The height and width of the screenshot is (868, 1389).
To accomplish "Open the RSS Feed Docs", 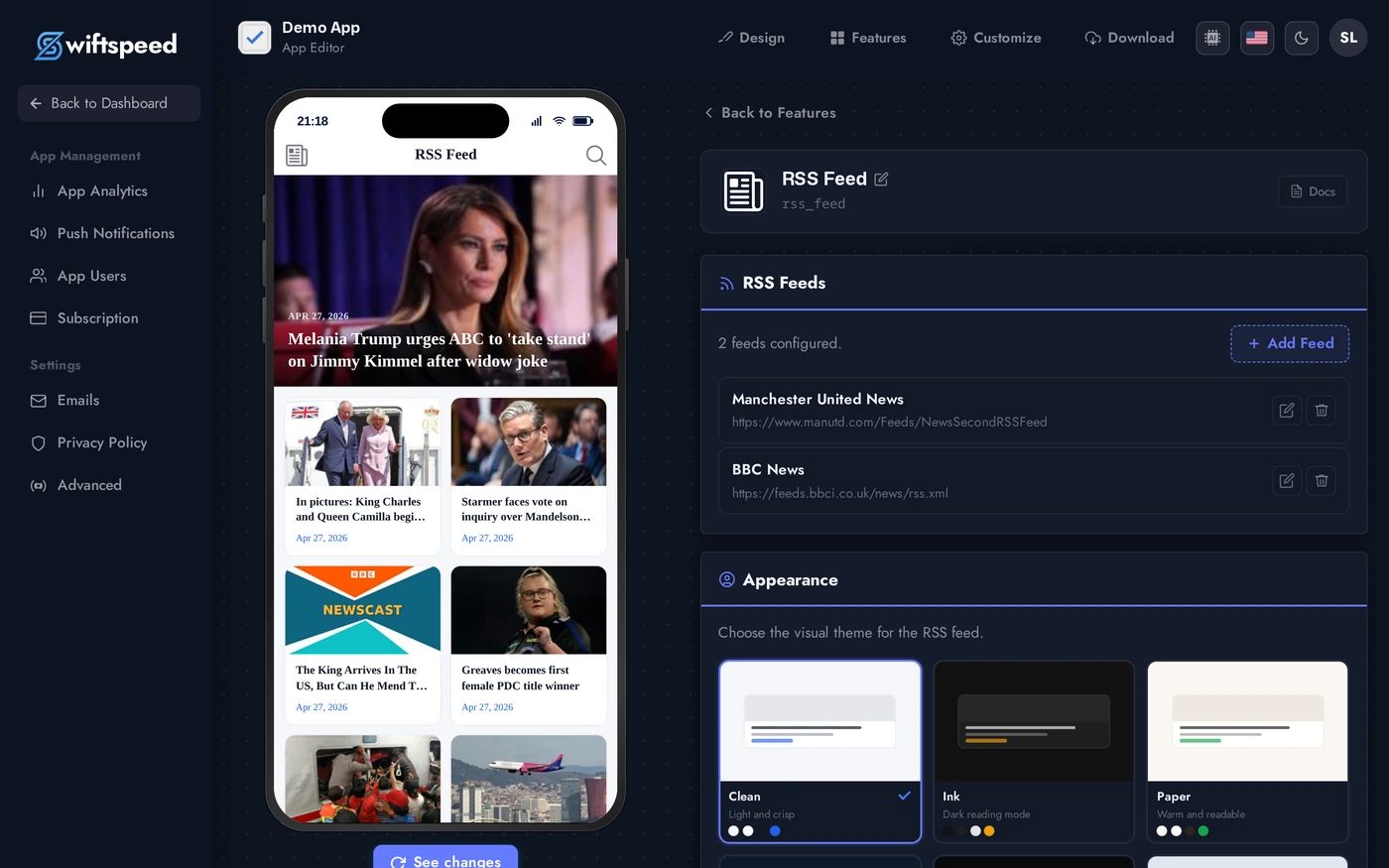I will coord(1312,190).
